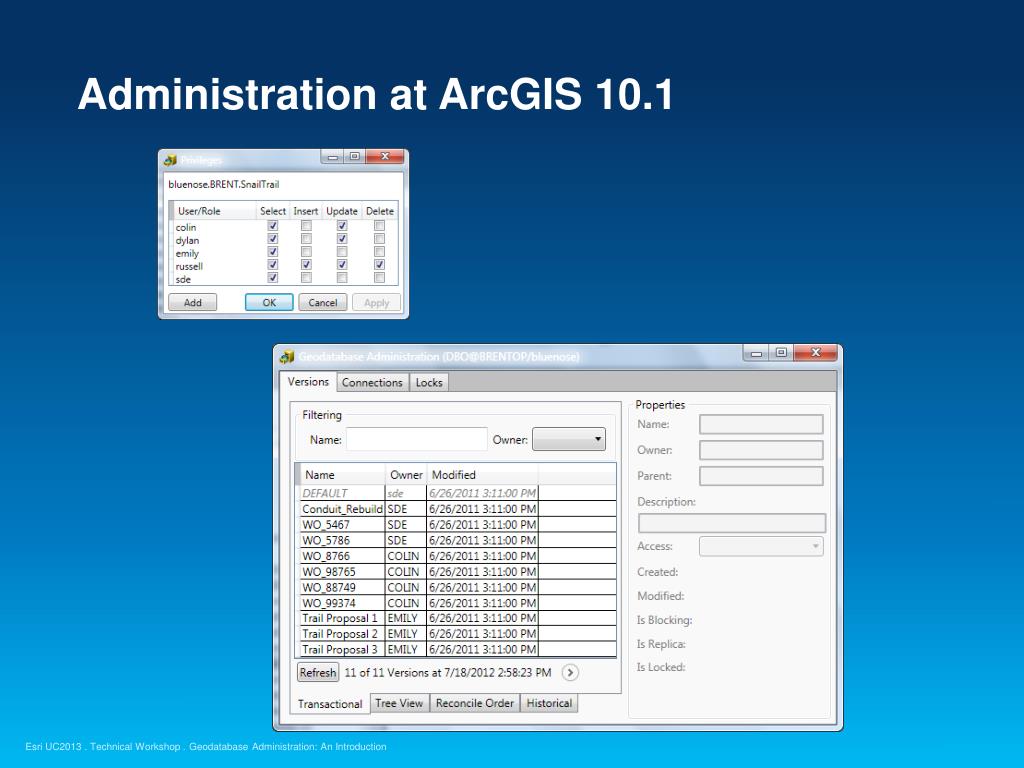Open the Historical tab
The height and width of the screenshot is (768, 1024).
coord(549,703)
